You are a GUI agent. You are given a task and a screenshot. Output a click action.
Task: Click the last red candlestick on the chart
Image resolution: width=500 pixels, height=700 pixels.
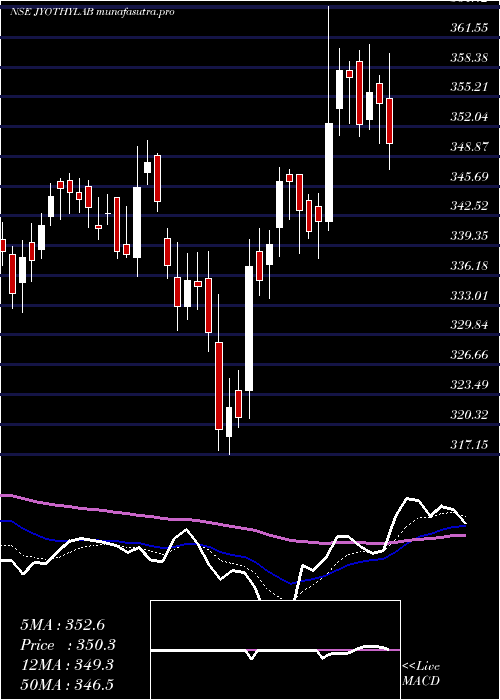(389, 121)
